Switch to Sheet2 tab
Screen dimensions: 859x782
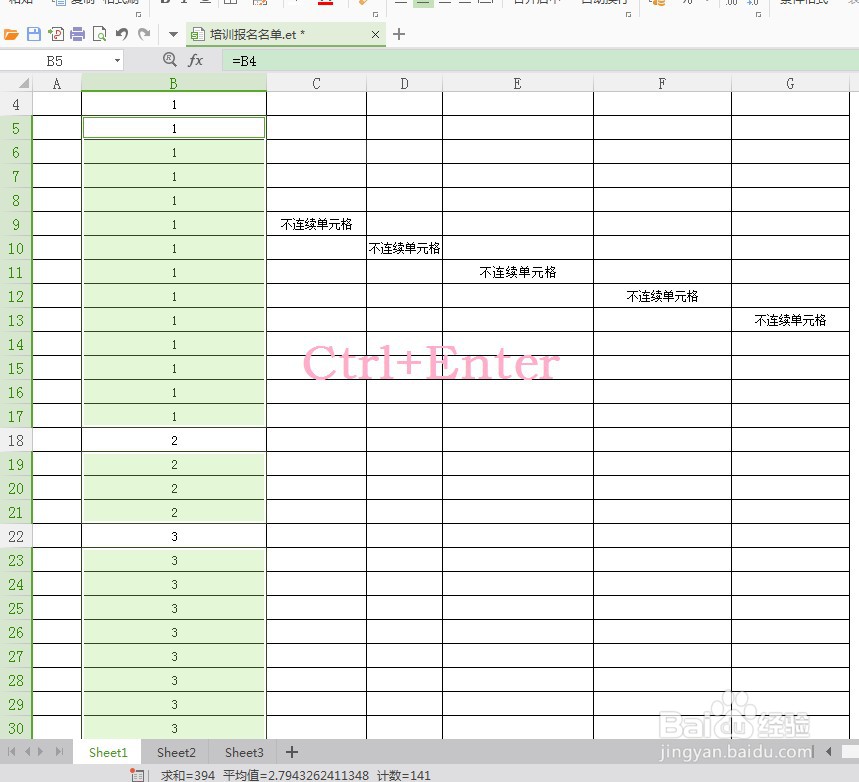(x=176, y=752)
